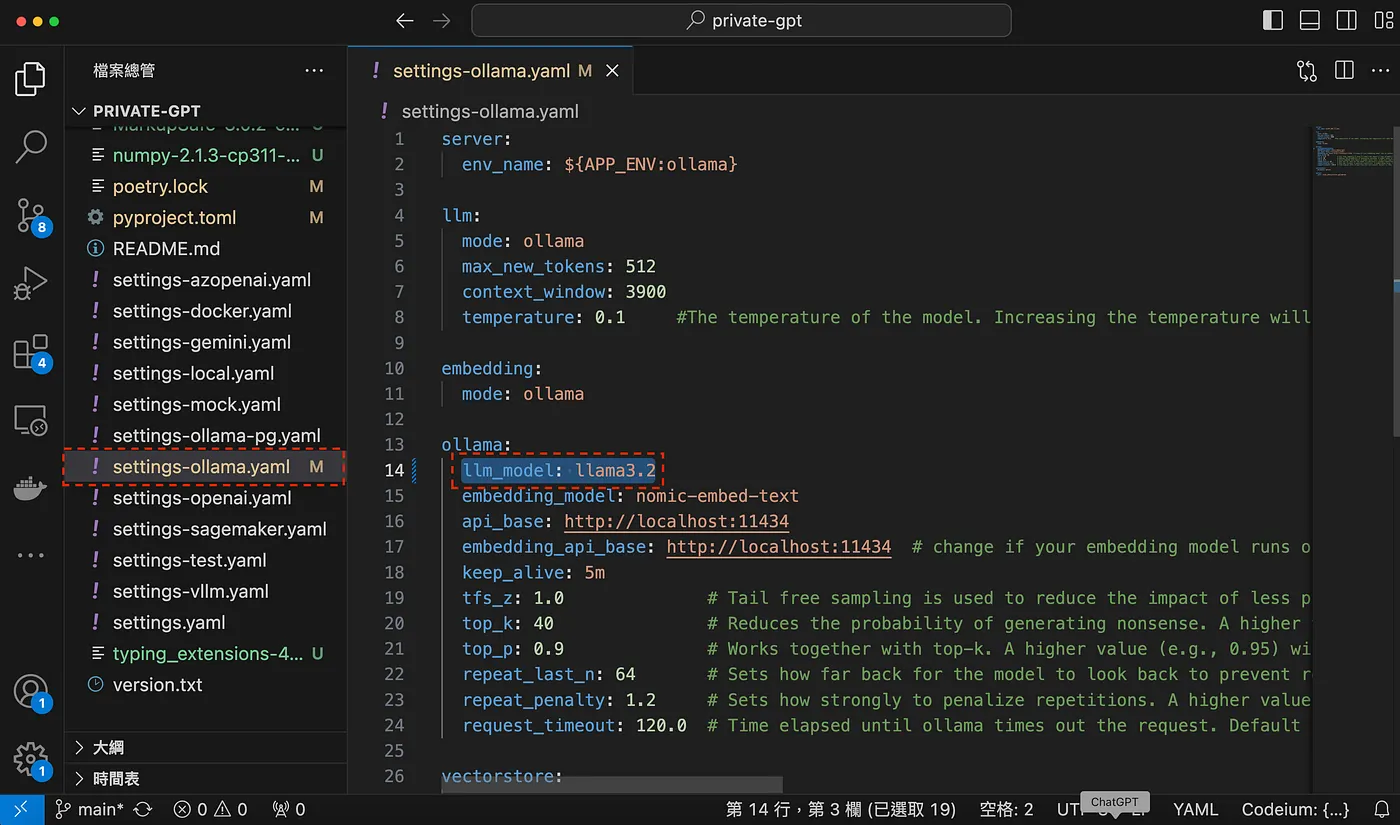This screenshot has width=1400, height=825.
Task: Click the editor minimap preview
Action: pos(1352,151)
